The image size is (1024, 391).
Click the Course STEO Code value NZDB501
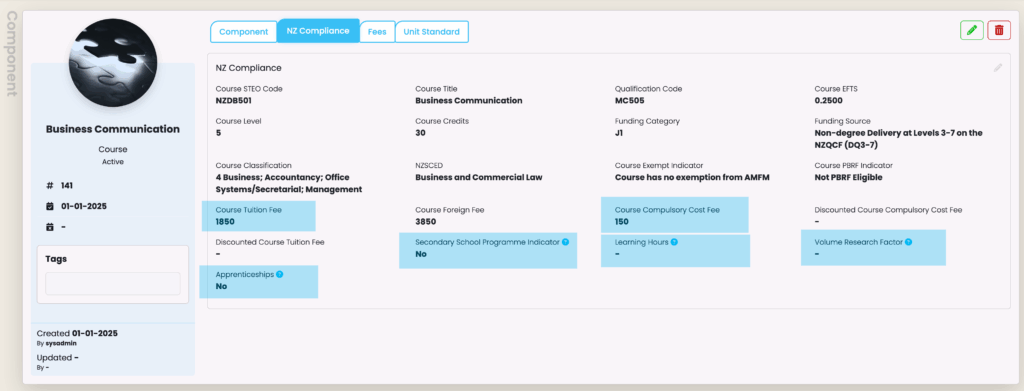pyautogui.click(x=234, y=101)
